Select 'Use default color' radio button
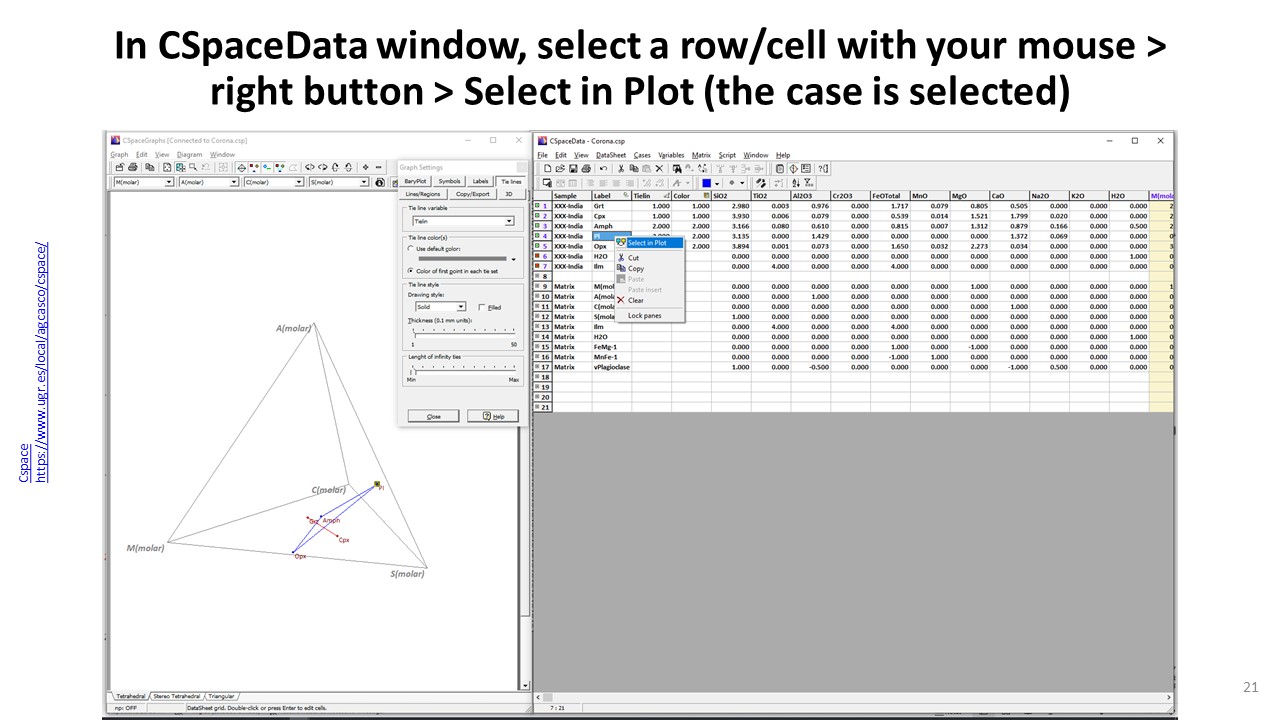 [411, 248]
